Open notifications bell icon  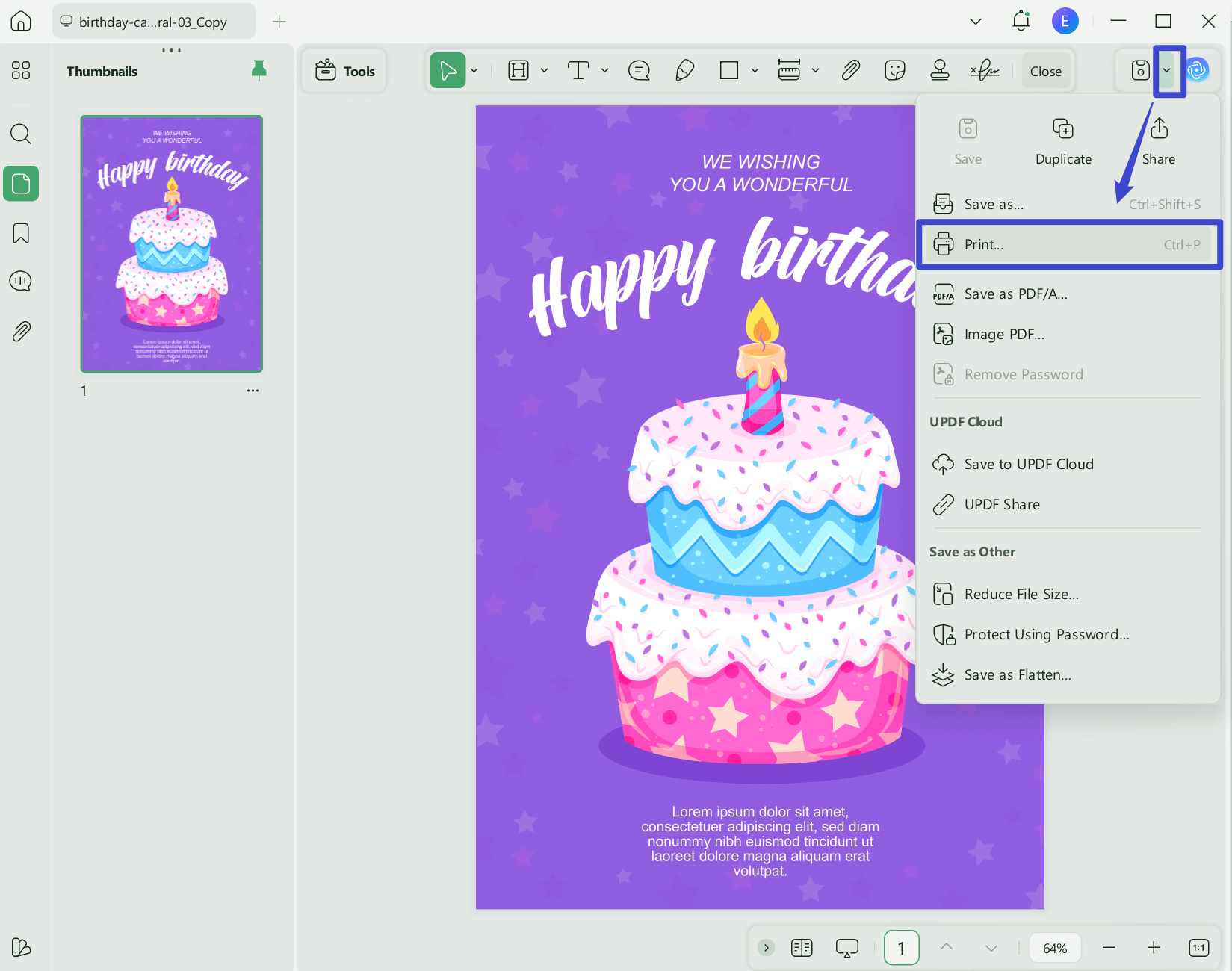point(1021,21)
